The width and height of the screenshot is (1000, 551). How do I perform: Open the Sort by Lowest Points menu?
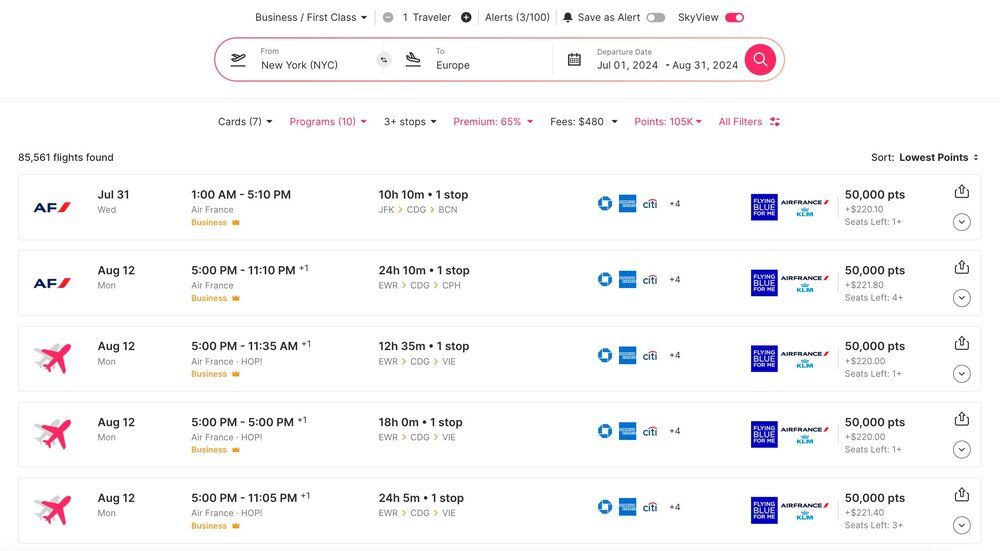point(938,157)
